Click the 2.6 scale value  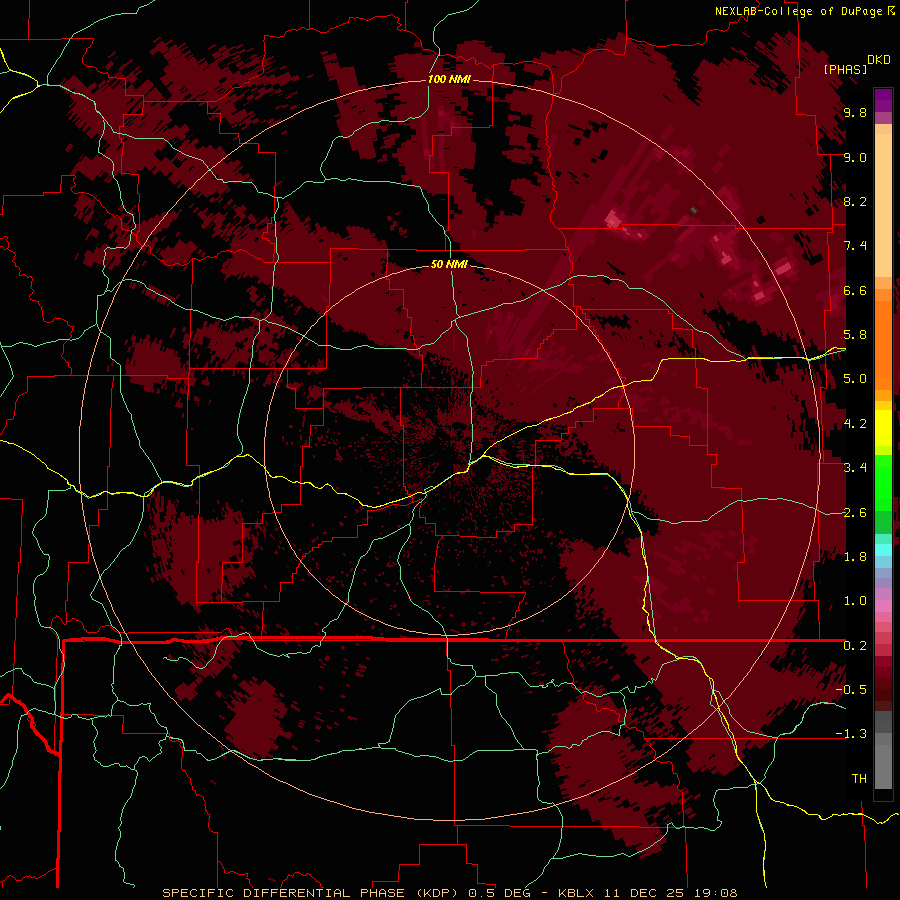point(855,512)
